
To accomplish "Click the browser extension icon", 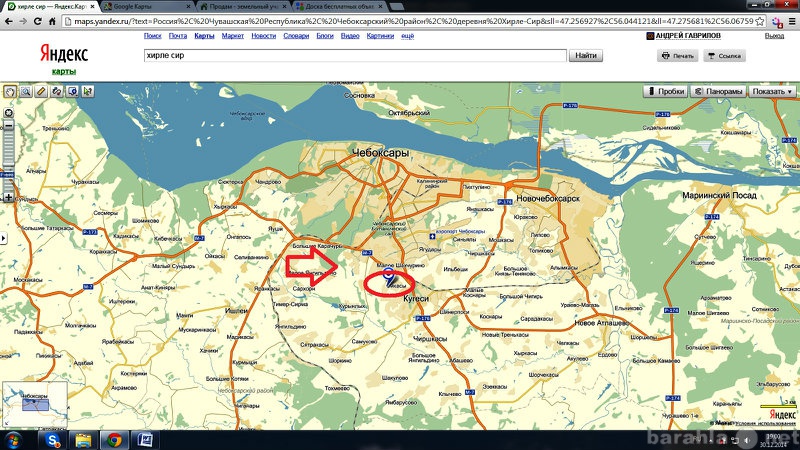I will pyautogui.click(x=777, y=21).
